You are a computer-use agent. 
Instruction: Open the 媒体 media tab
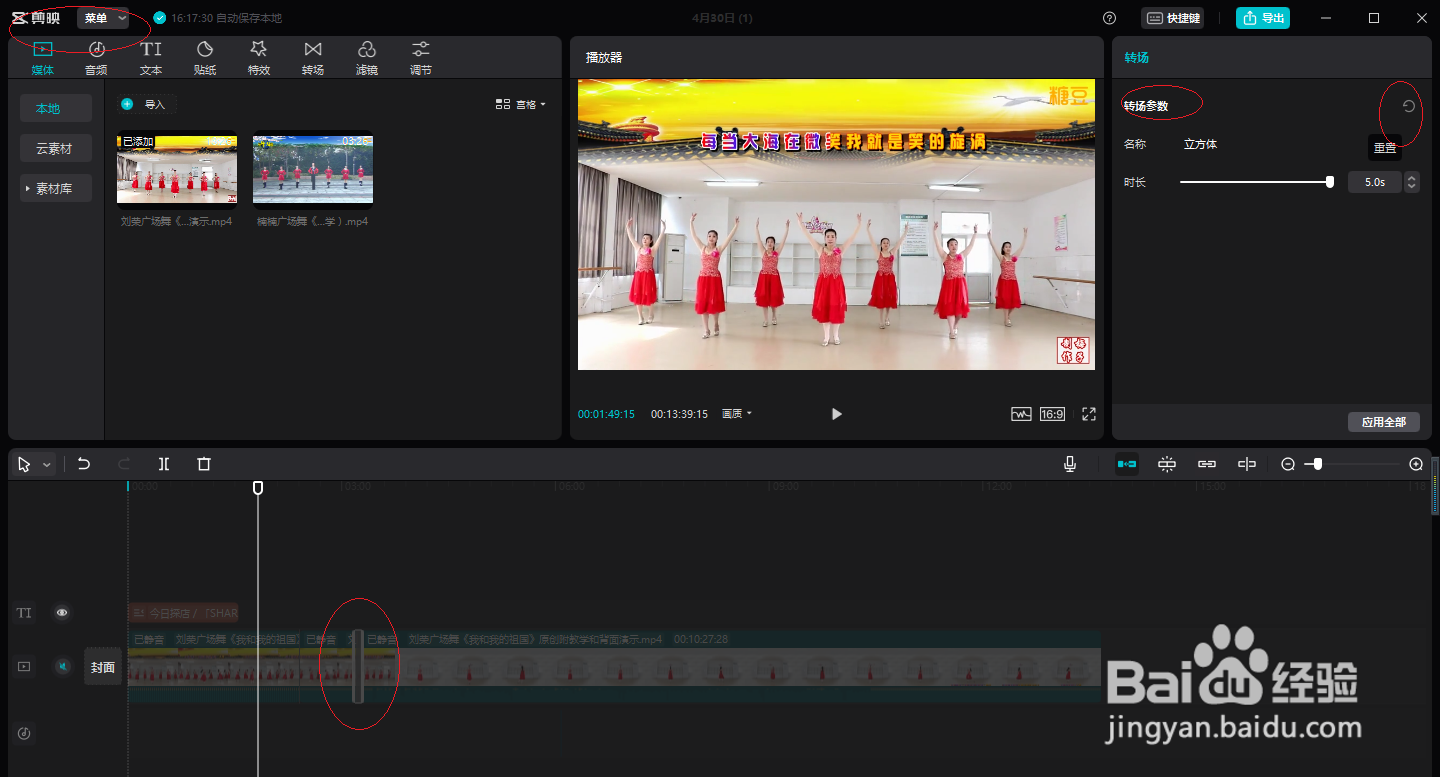(43, 58)
